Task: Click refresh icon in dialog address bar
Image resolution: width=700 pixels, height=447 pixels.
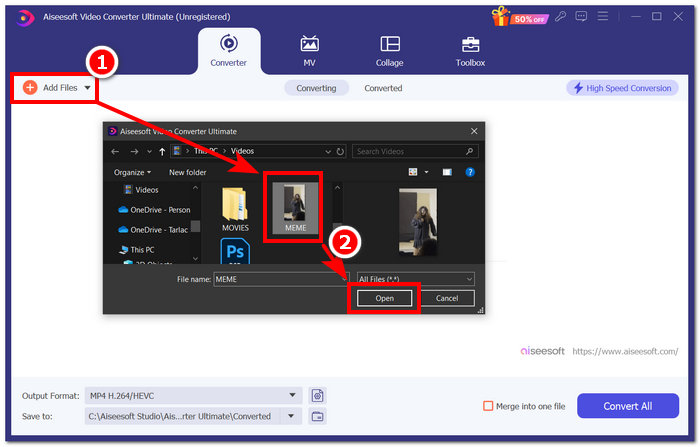Action: click(341, 151)
